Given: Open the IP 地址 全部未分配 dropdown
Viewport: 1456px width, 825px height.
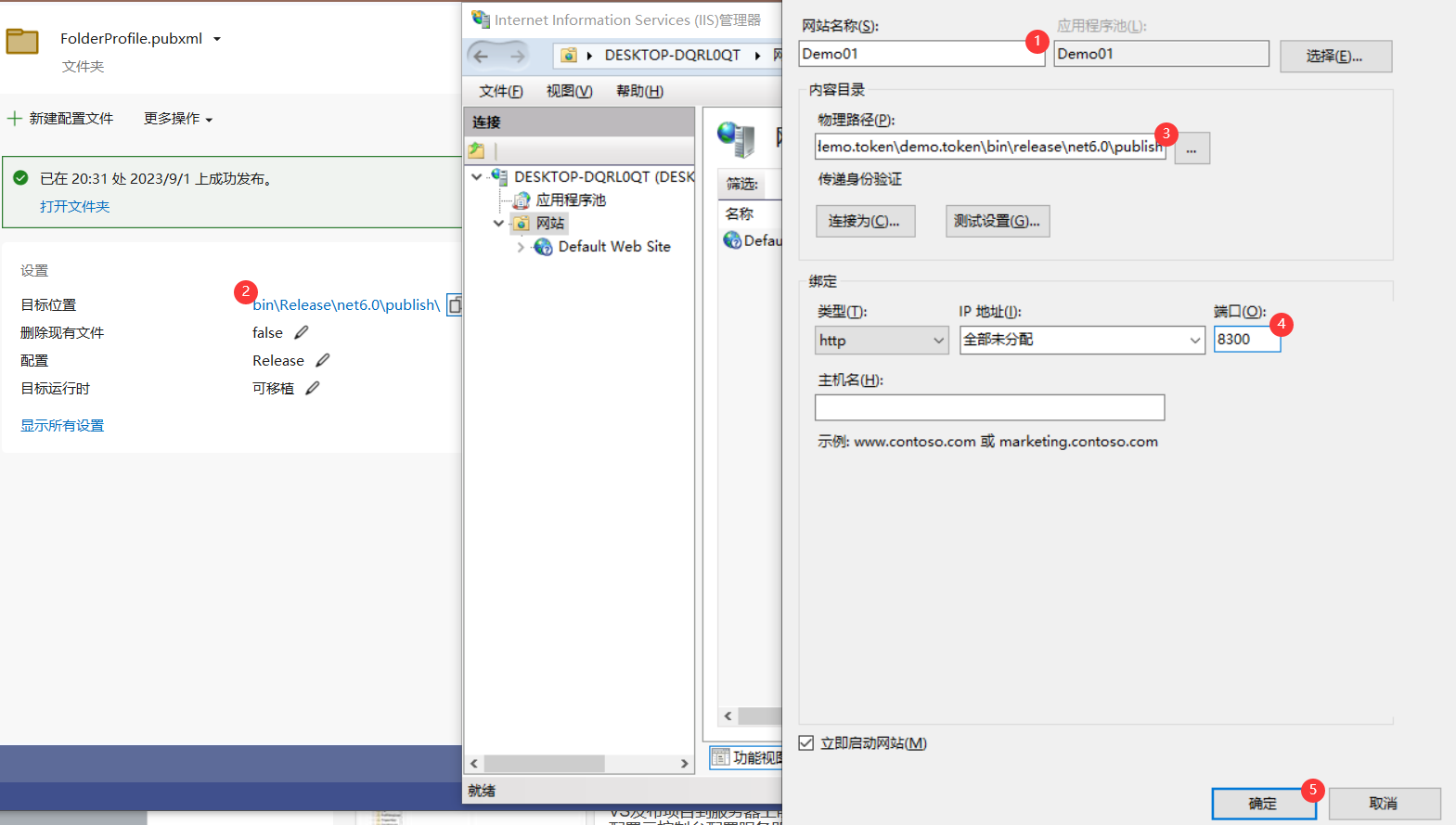Looking at the screenshot, I should click(1082, 340).
